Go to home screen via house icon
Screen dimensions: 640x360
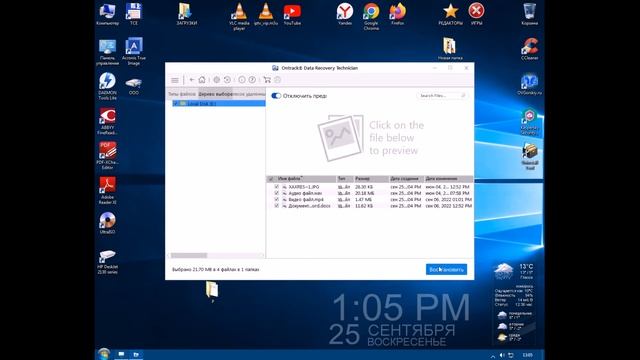point(202,80)
